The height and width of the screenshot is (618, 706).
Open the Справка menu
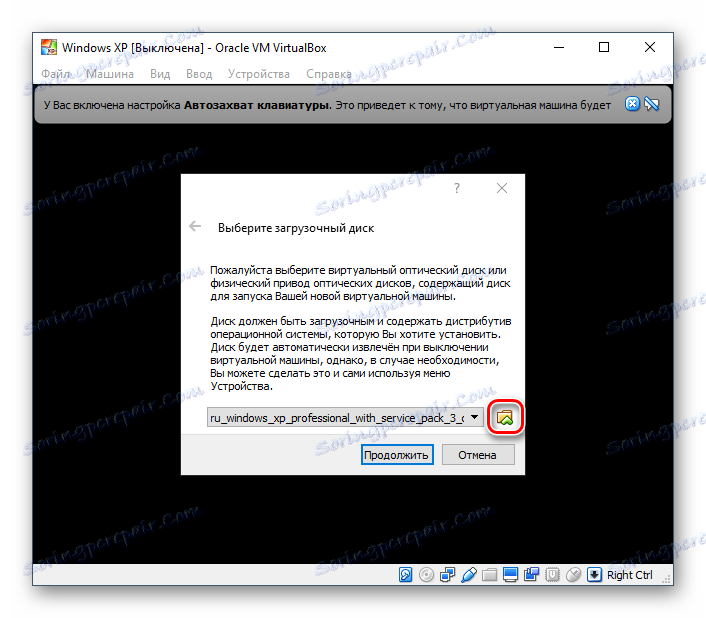(329, 74)
